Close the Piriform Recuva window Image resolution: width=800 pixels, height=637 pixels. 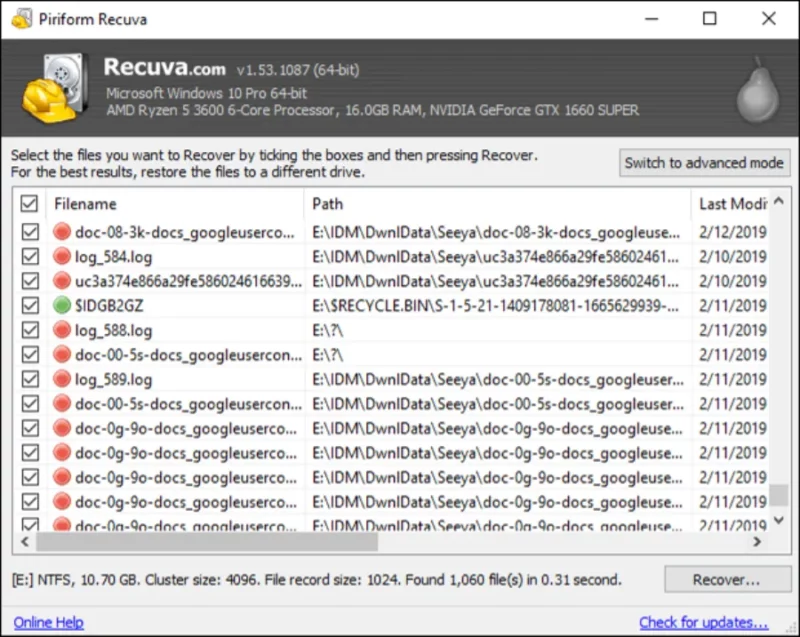click(769, 19)
